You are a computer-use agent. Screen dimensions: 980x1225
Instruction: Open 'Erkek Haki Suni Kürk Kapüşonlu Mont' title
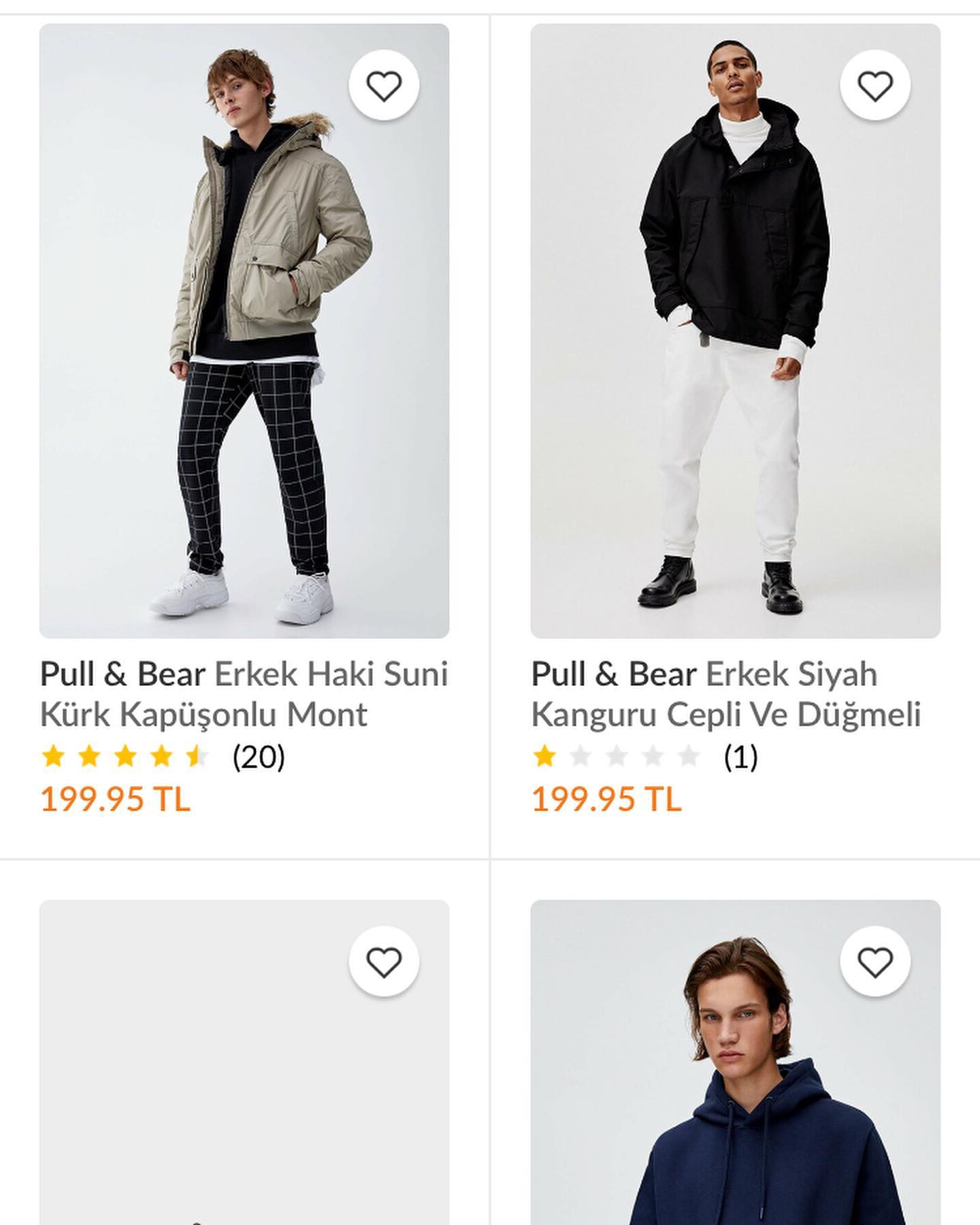(x=244, y=694)
